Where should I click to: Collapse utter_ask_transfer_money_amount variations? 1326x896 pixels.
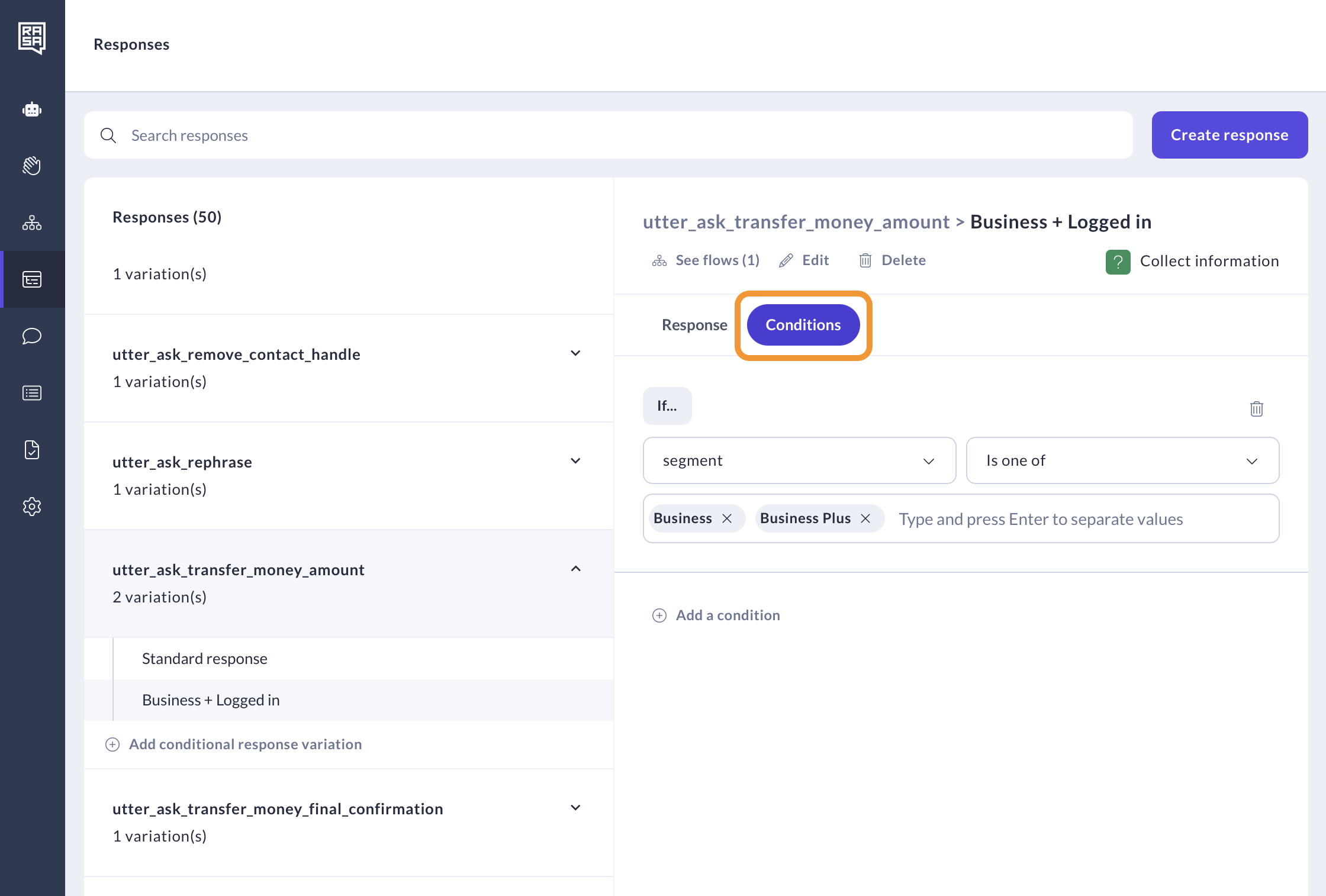575,569
